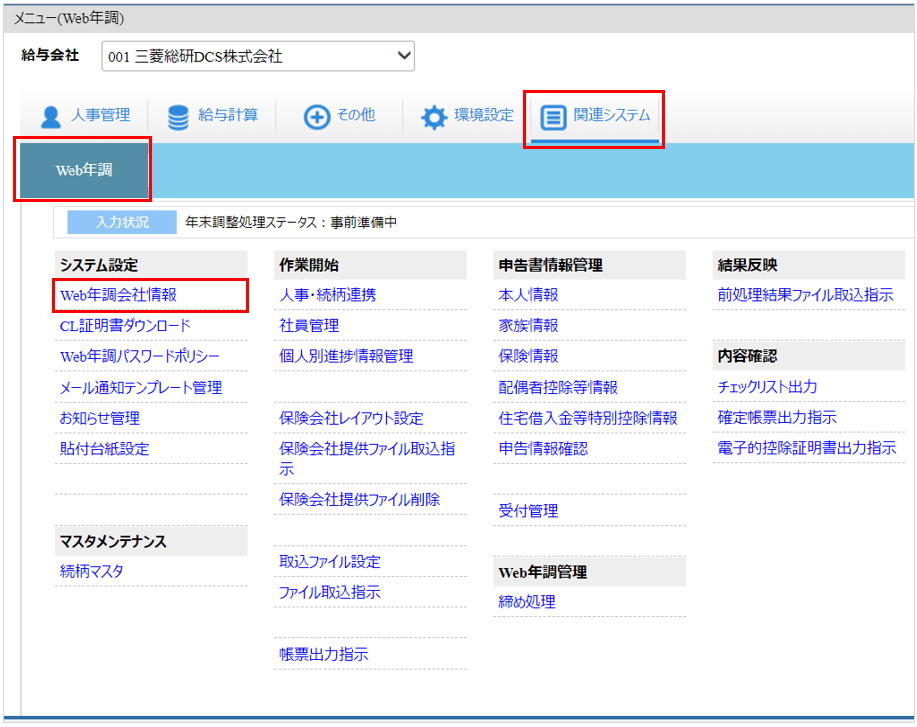Open 本人情報 link

528,295
